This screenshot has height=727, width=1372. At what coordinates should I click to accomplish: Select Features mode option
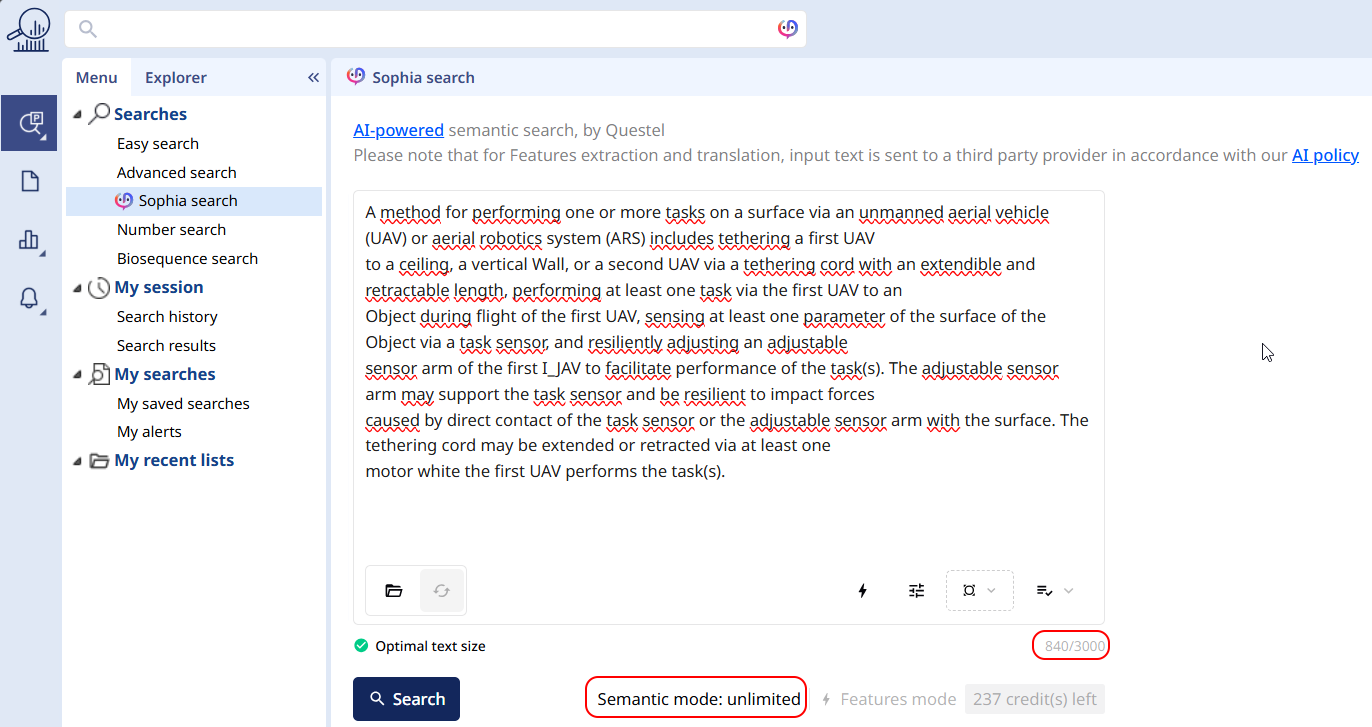click(x=888, y=700)
